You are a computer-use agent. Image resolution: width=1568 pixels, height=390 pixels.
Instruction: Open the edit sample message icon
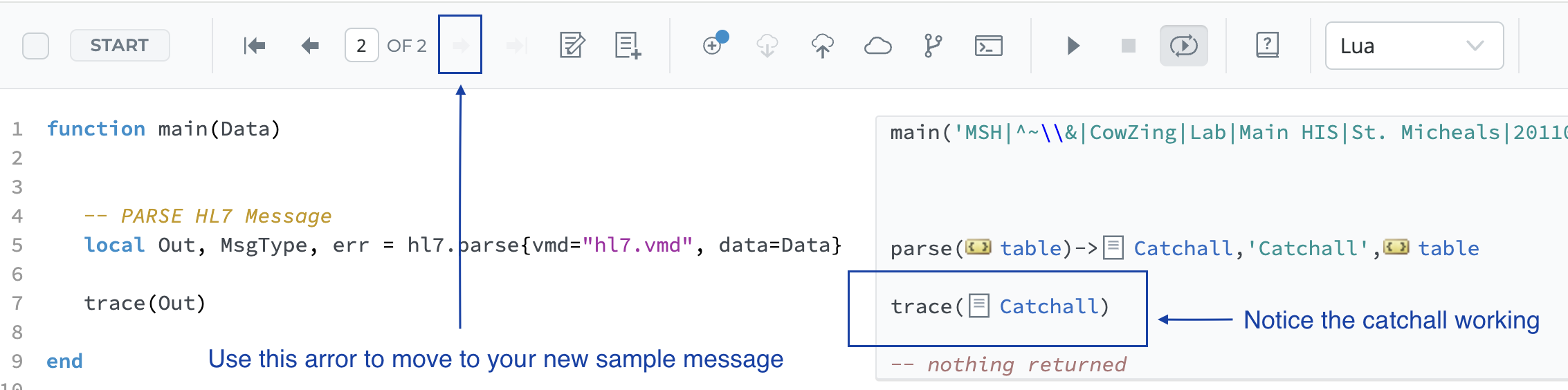click(x=572, y=46)
